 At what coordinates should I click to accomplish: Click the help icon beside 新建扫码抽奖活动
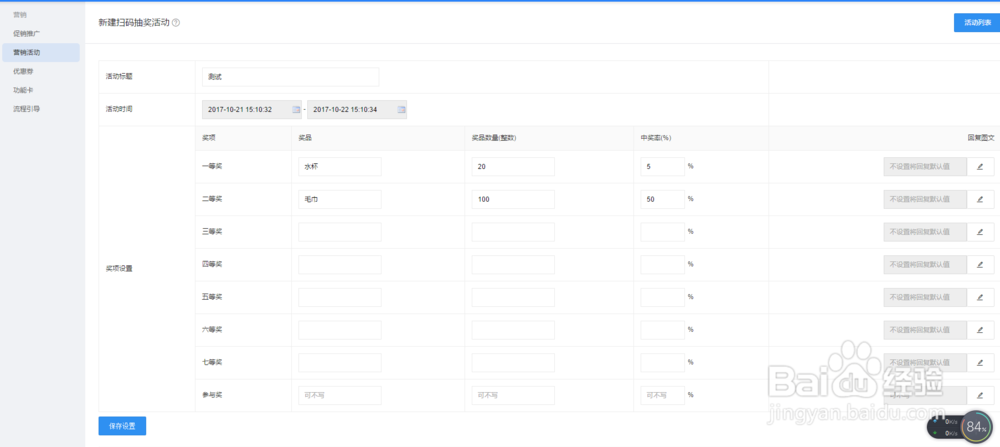tap(176, 22)
